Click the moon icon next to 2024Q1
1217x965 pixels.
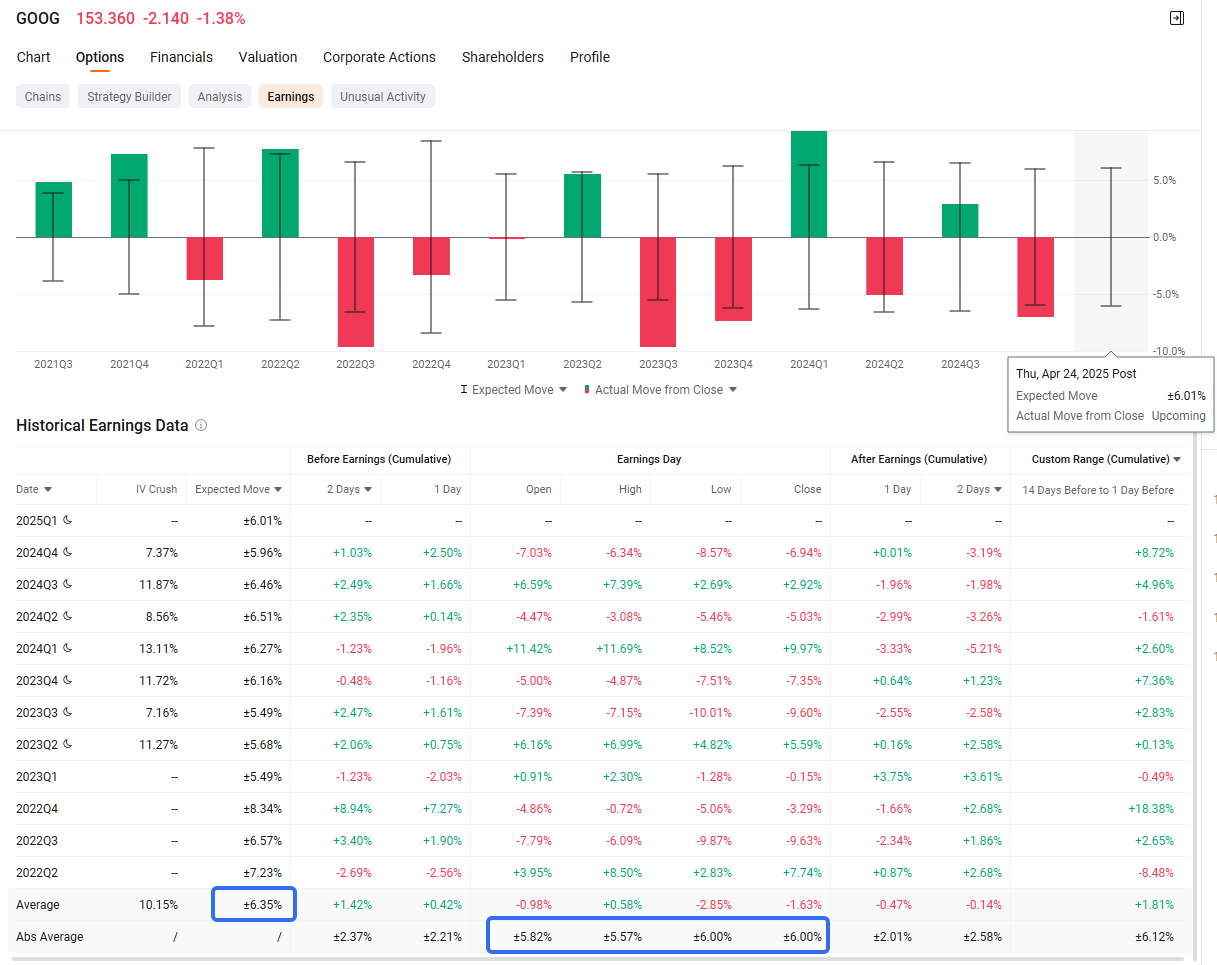pyautogui.click(x=68, y=649)
